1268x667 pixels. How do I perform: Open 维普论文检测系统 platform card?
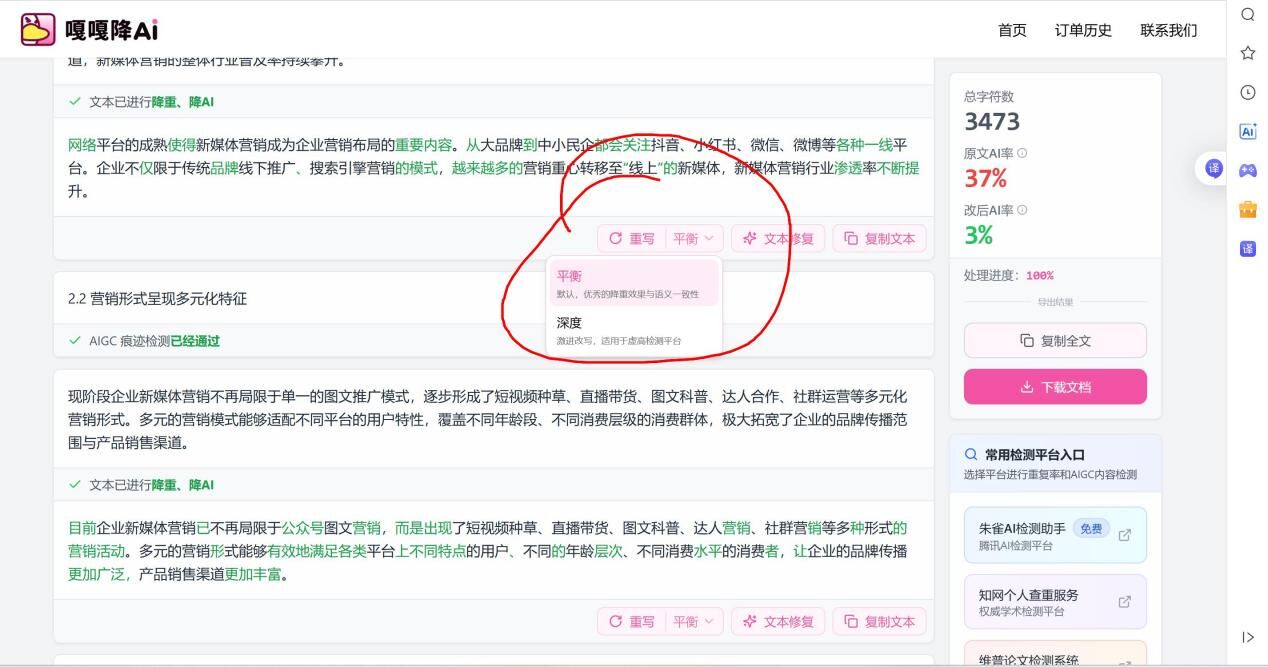(x=1055, y=654)
